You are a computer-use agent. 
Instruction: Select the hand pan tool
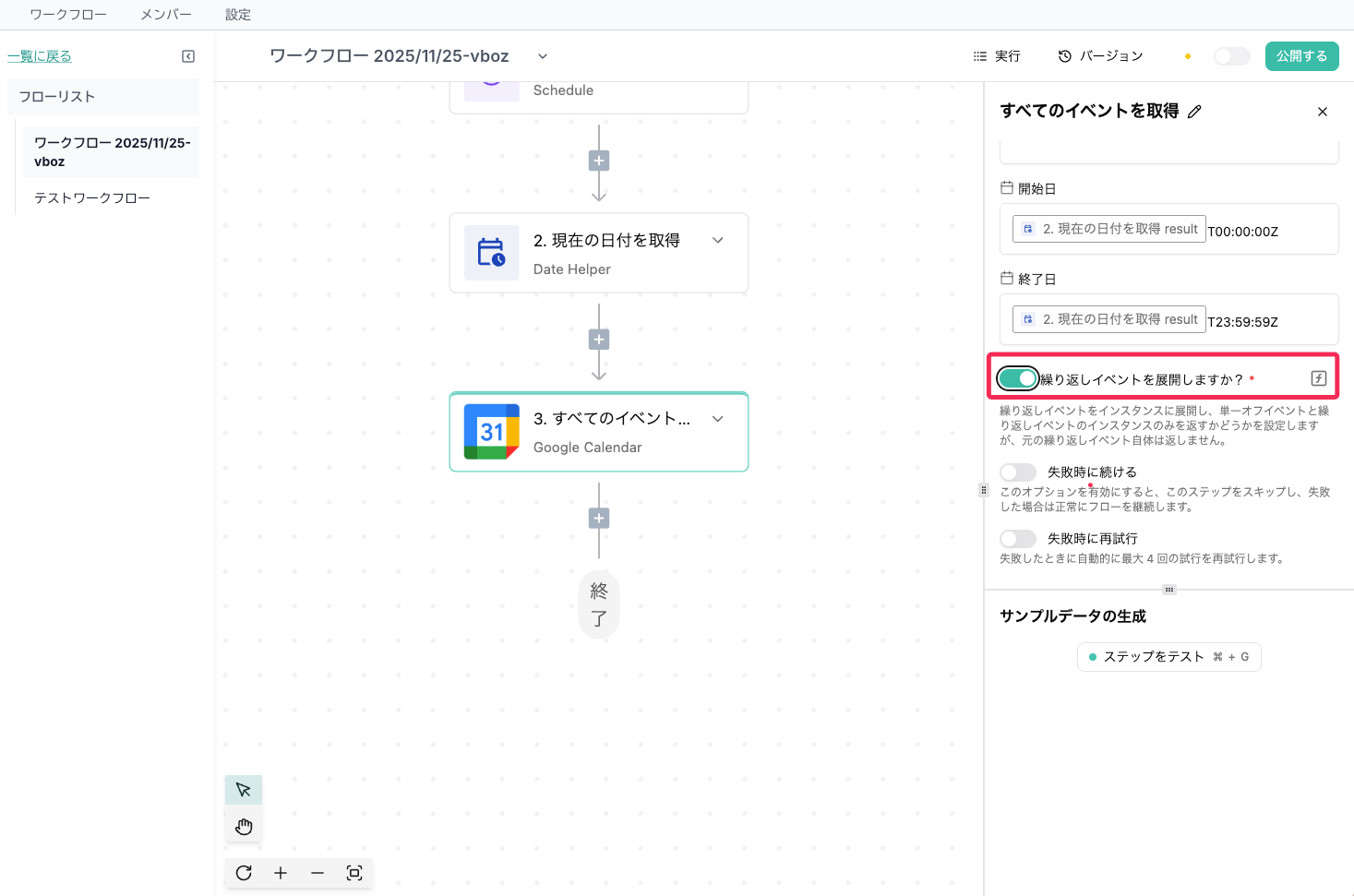pyautogui.click(x=244, y=827)
